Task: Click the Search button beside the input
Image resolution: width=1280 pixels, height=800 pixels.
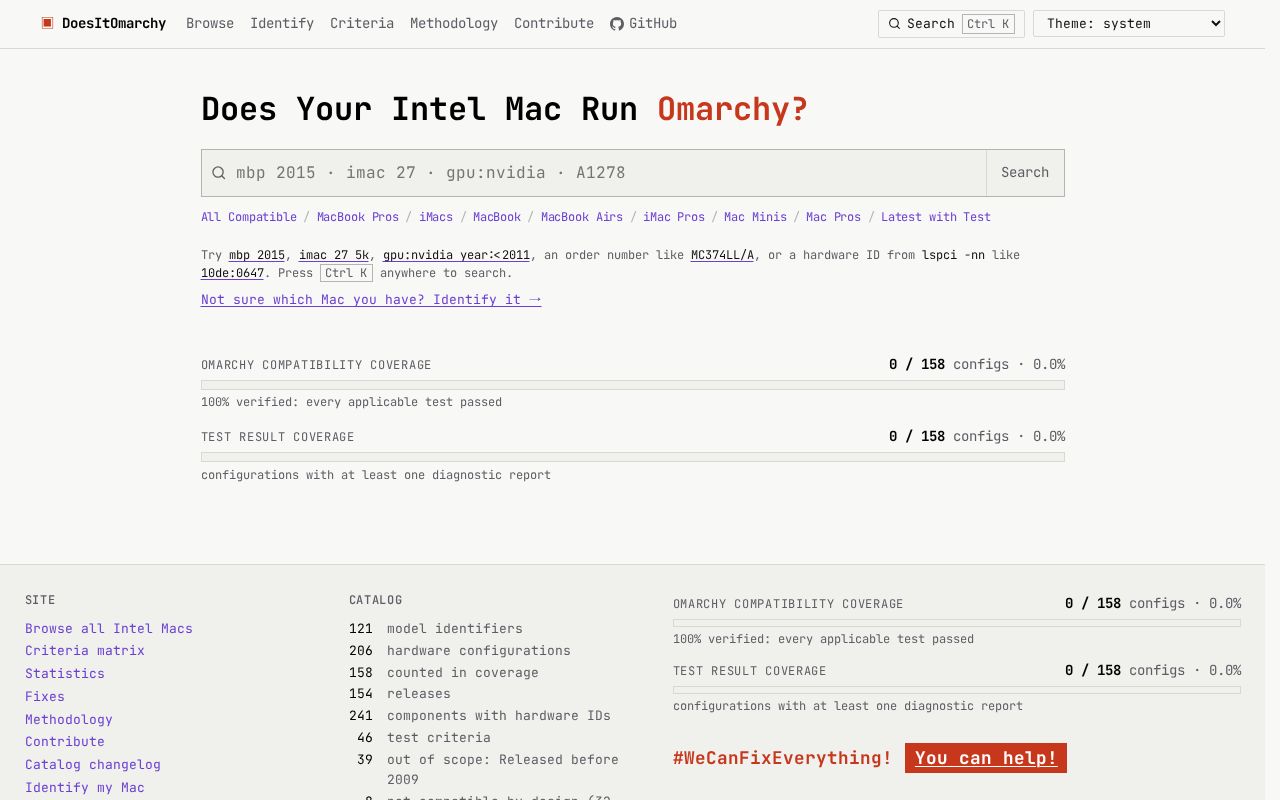Action: coord(1025,173)
